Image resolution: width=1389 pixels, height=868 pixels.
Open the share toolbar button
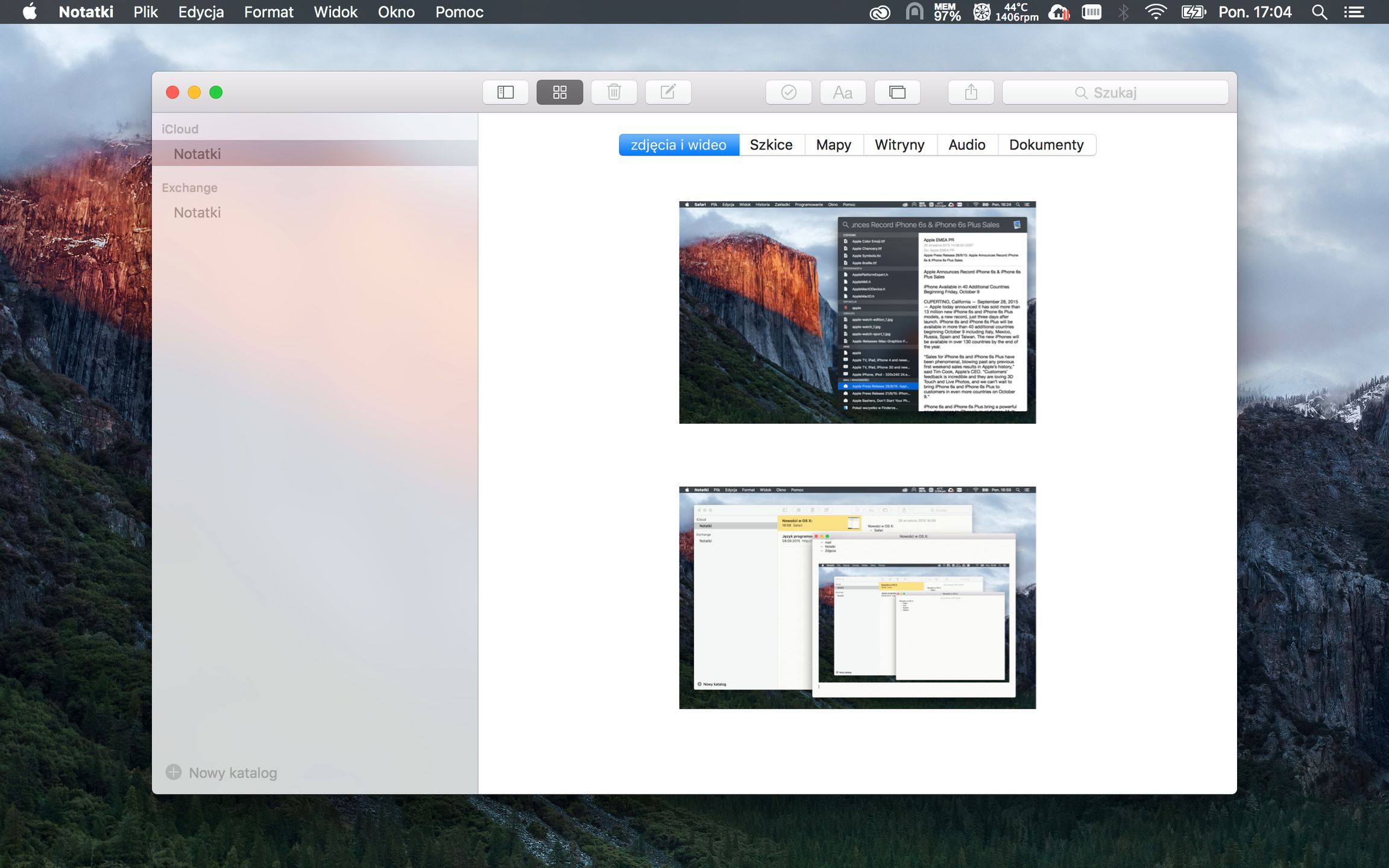[x=971, y=92]
